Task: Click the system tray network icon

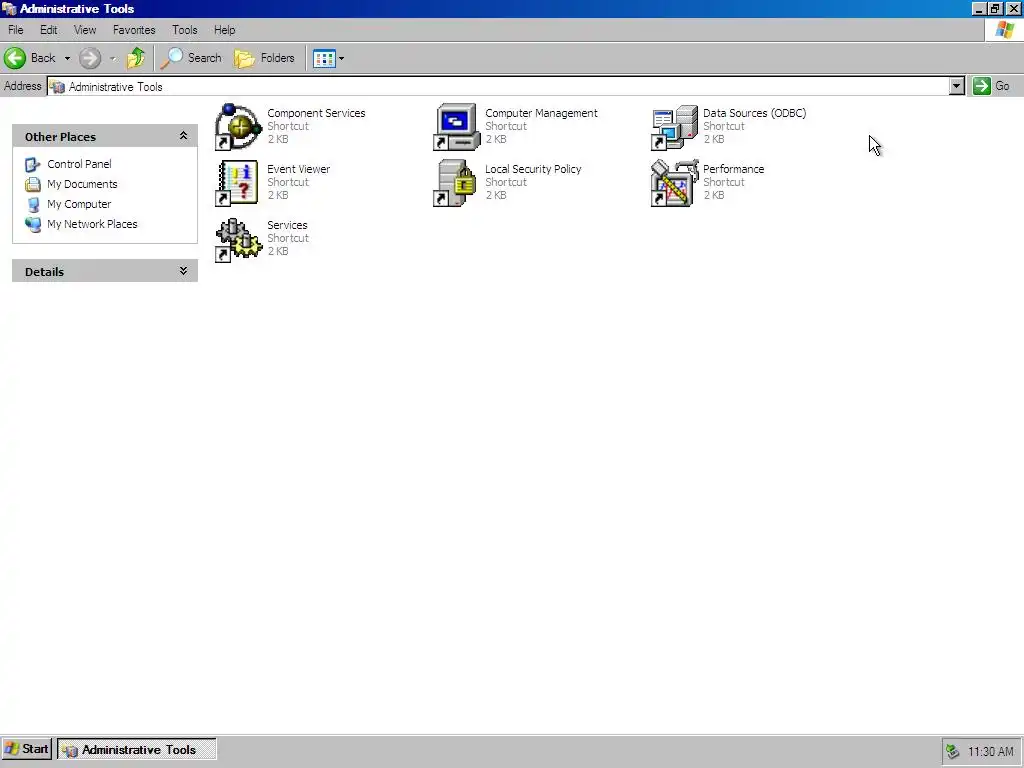Action: 953,752
